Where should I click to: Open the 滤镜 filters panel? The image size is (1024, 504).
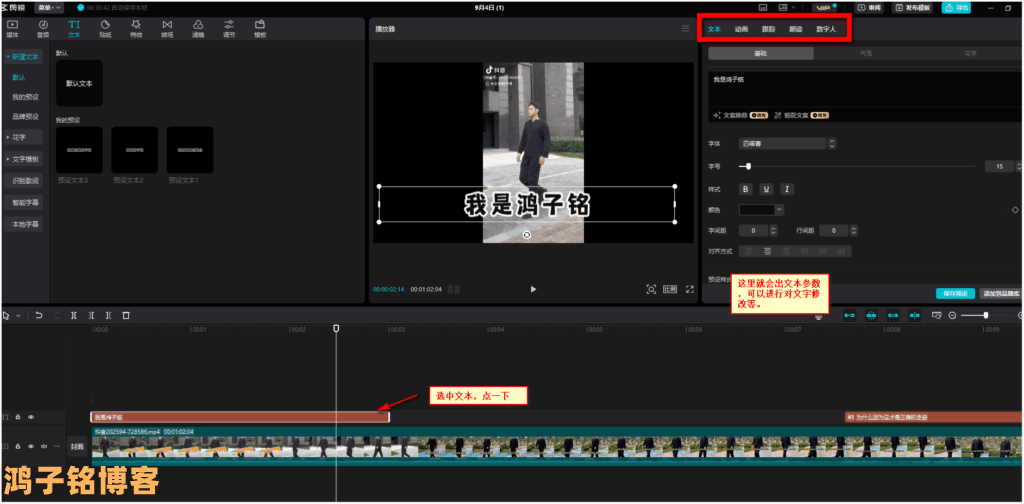click(198, 27)
